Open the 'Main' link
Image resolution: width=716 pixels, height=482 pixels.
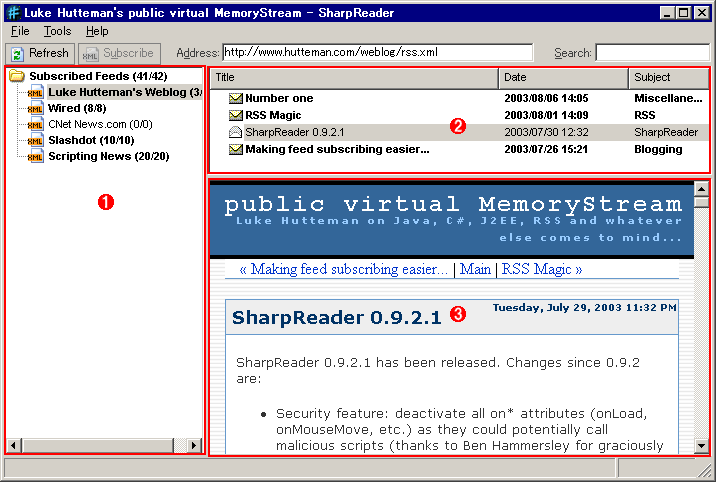click(x=475, y=269)
